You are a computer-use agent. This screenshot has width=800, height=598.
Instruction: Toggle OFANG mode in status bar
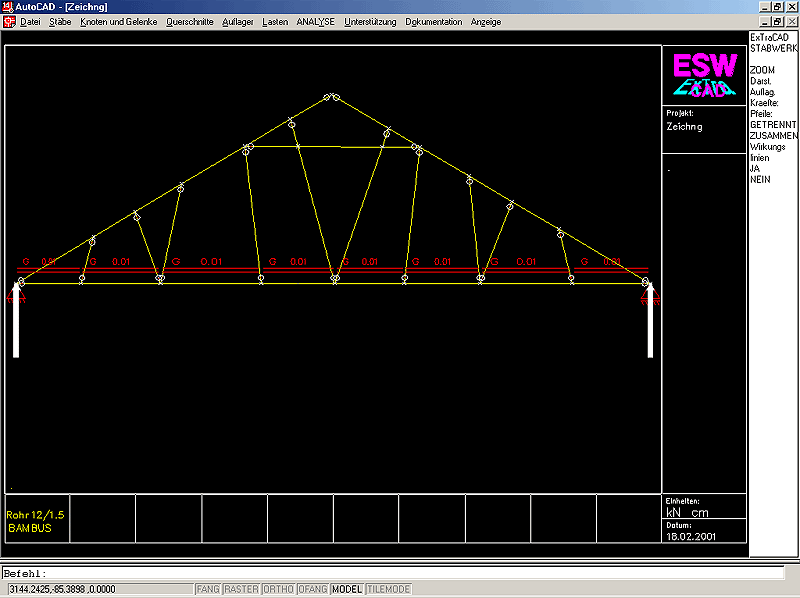coord(312,589)
